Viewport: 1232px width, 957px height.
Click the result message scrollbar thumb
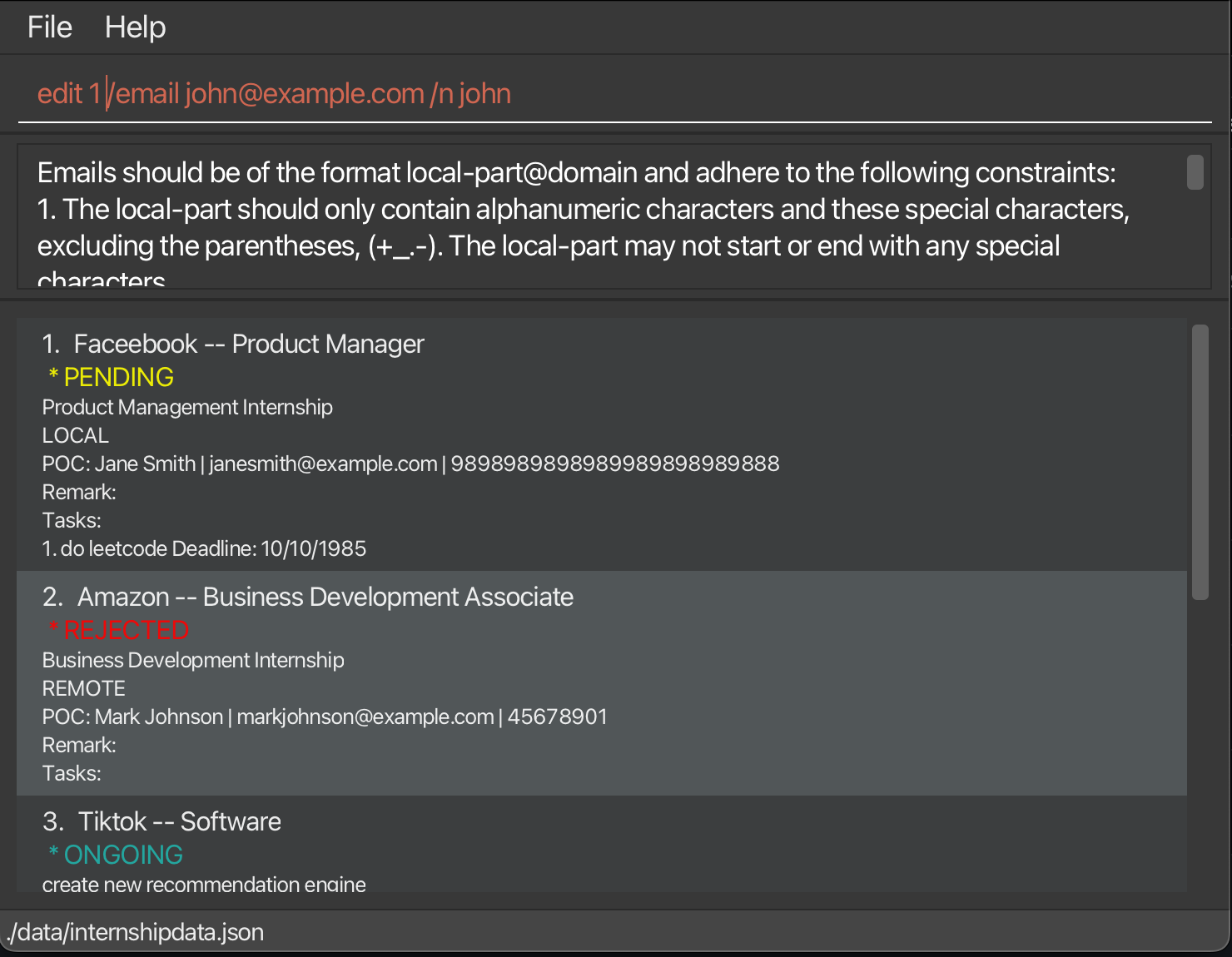pyautogui.click(x=1195, y=172)
